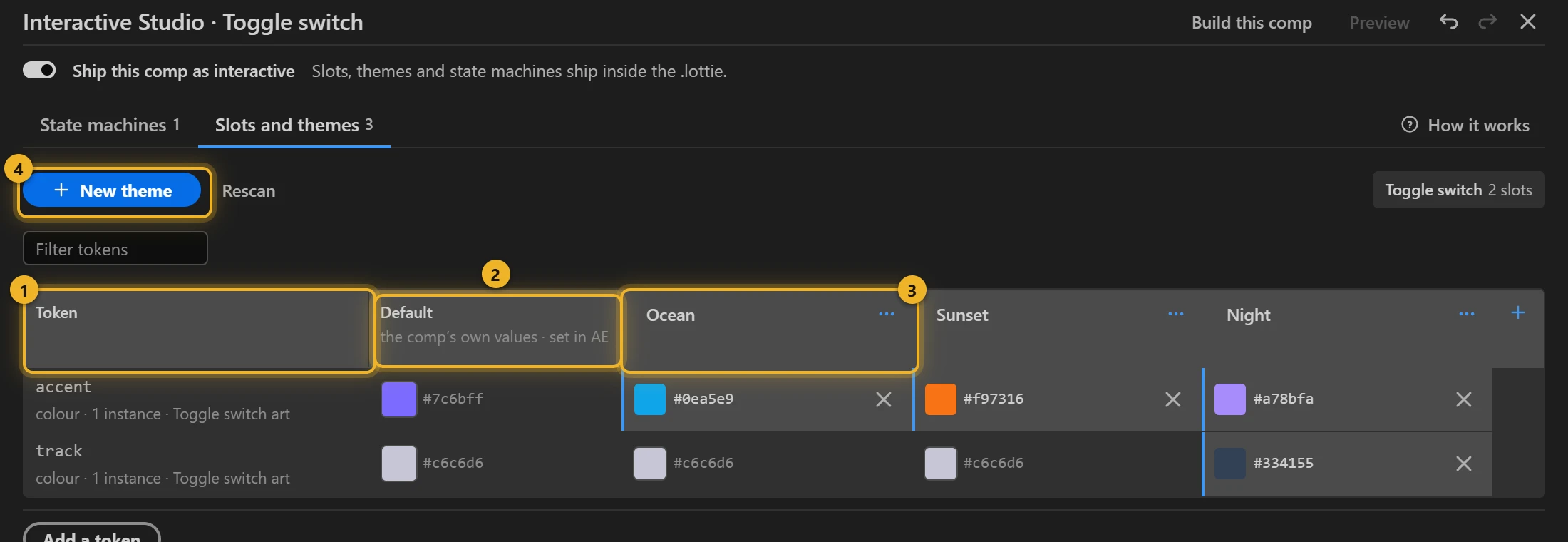Close the Interactive Studio panel
This screenshot has height=542, width=1568.
(x=1527, y=22)
